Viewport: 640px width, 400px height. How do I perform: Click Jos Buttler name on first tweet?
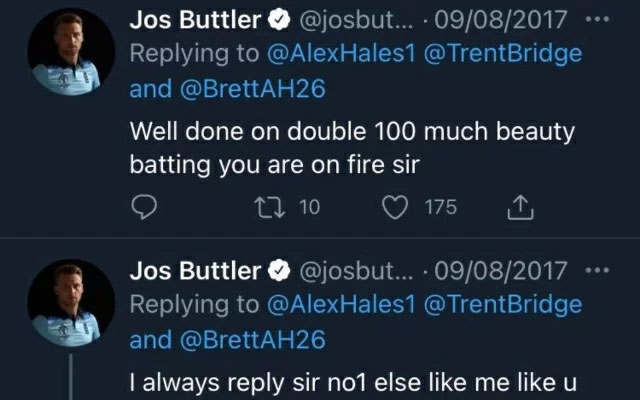click(x=195, y=20)
